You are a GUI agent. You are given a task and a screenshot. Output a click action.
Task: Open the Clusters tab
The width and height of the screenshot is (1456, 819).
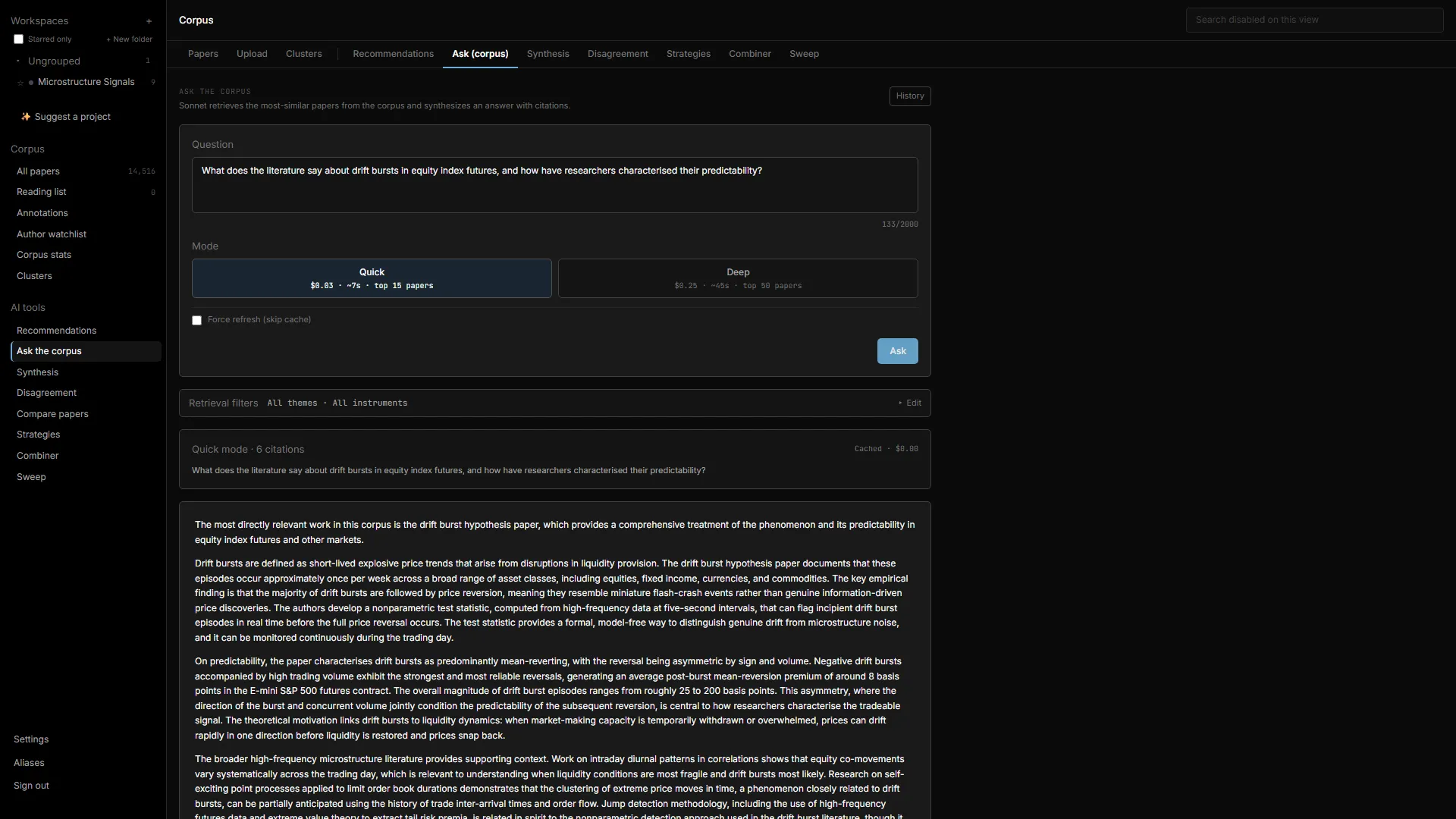coord(304,54)
